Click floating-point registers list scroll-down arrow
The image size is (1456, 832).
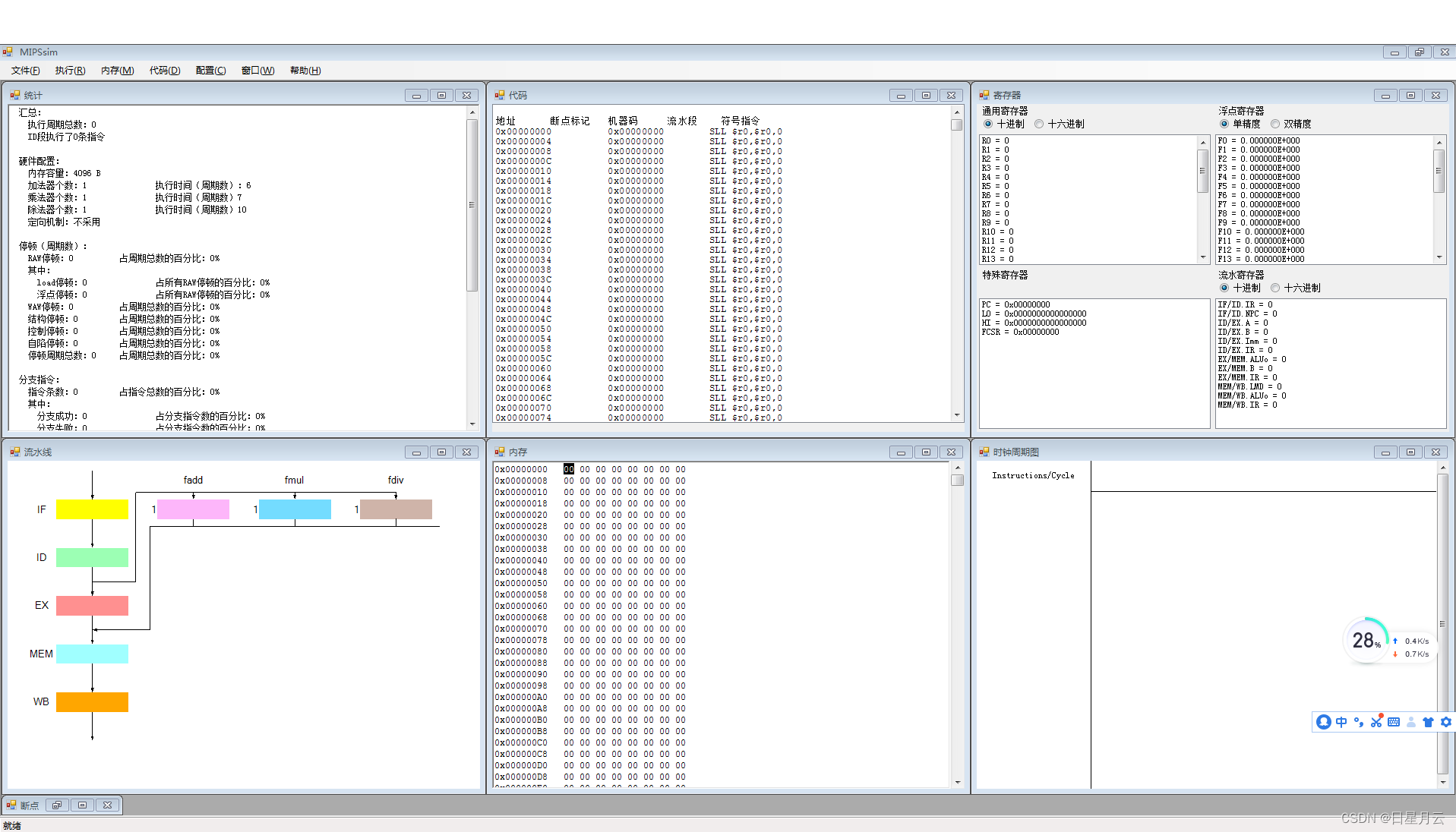1439,258
